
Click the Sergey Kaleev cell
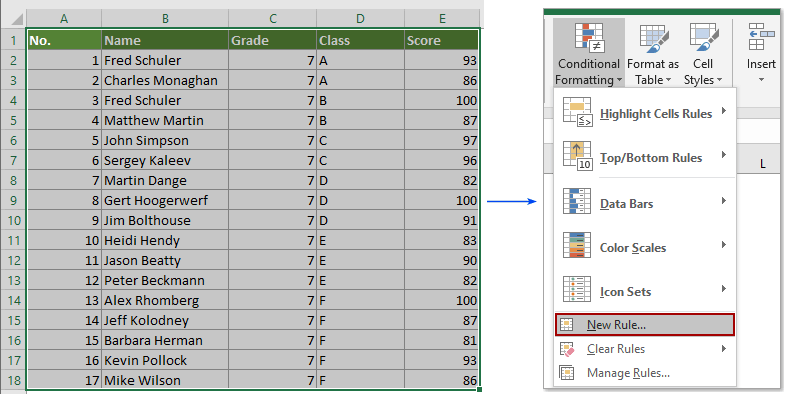[165, 160]
